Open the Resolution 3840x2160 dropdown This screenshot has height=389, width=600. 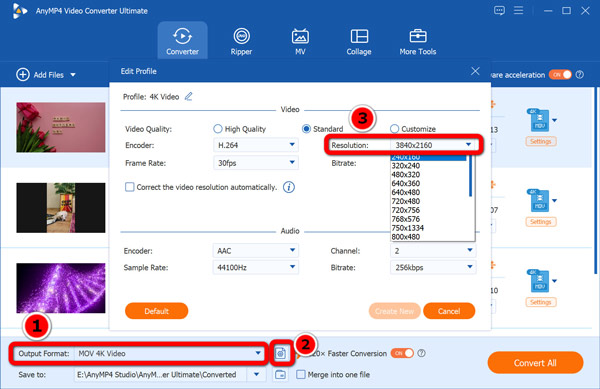click(433, 145)
